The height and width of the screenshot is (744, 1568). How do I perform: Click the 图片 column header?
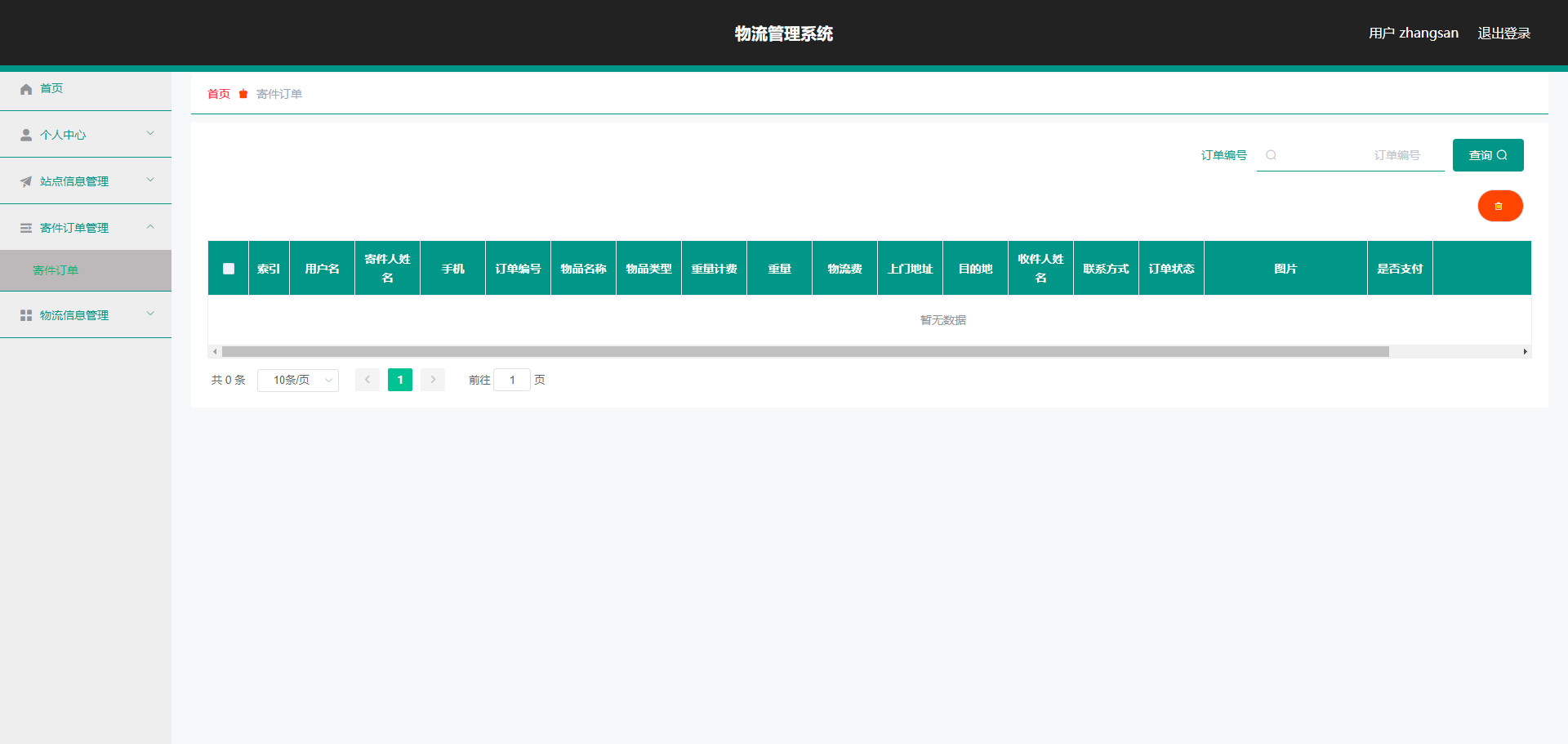(x=1286, y=269)
